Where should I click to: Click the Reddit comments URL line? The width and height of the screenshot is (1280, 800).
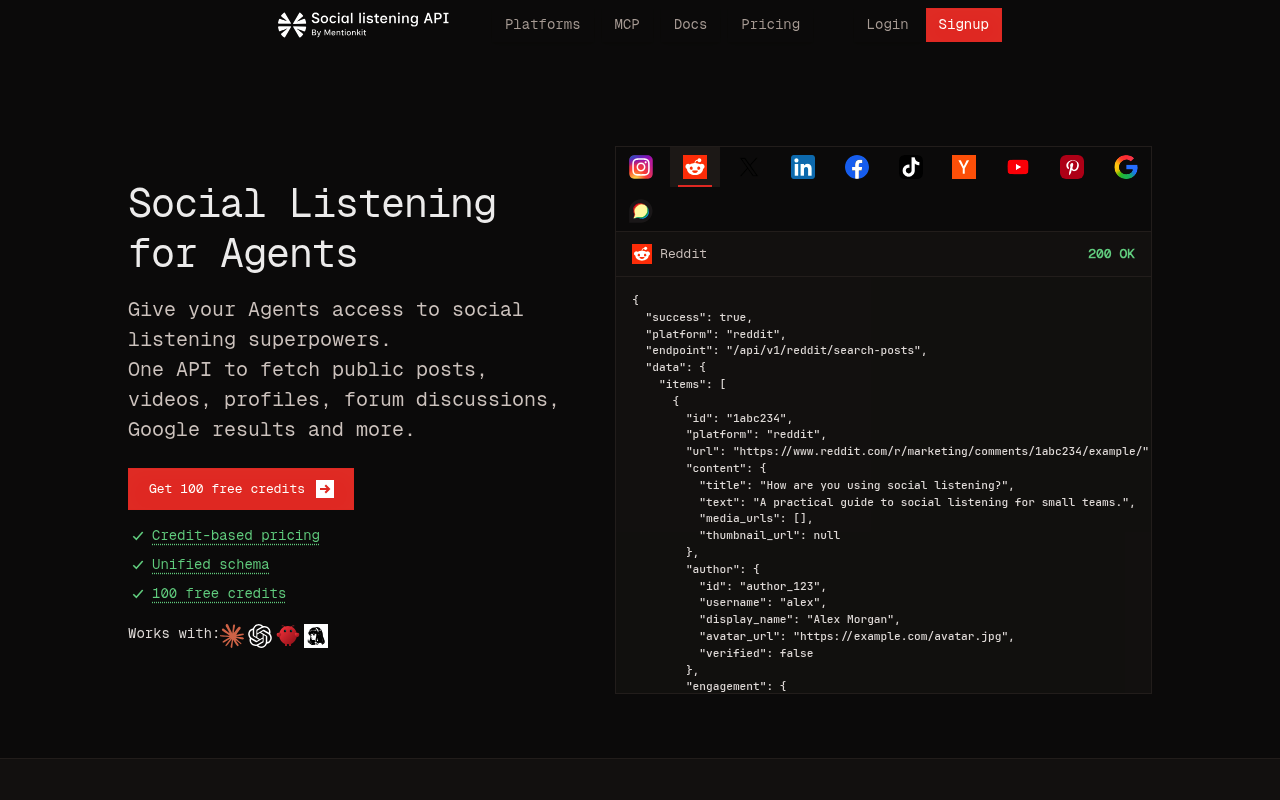click(918, 452)
